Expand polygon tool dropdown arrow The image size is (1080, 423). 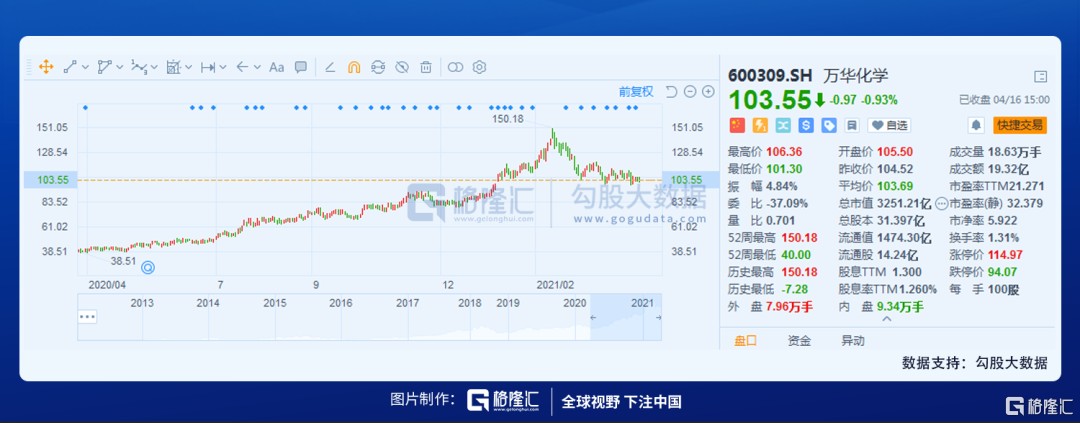(x=120, y=68)
